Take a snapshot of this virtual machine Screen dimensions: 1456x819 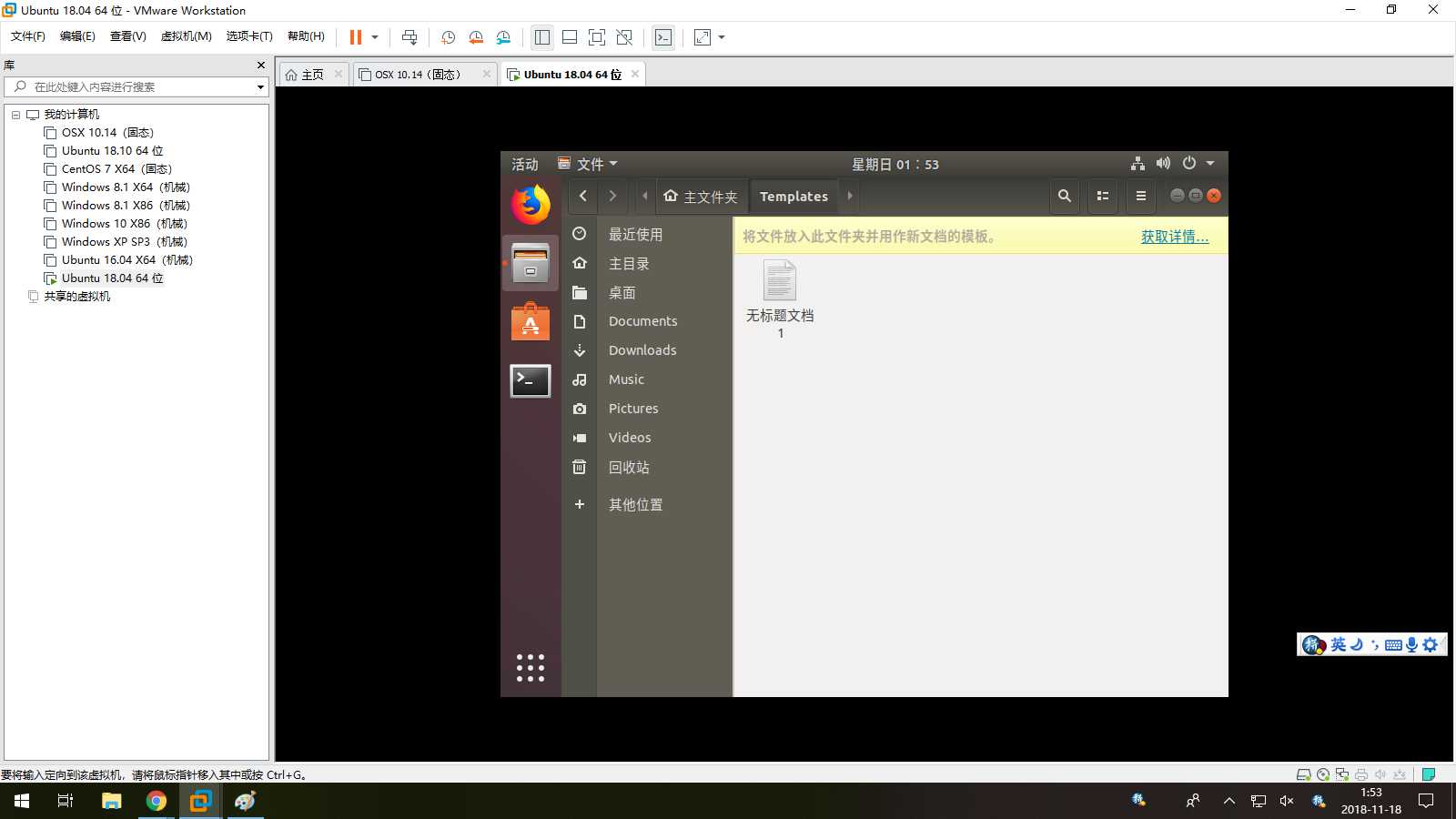coord(449,37)
